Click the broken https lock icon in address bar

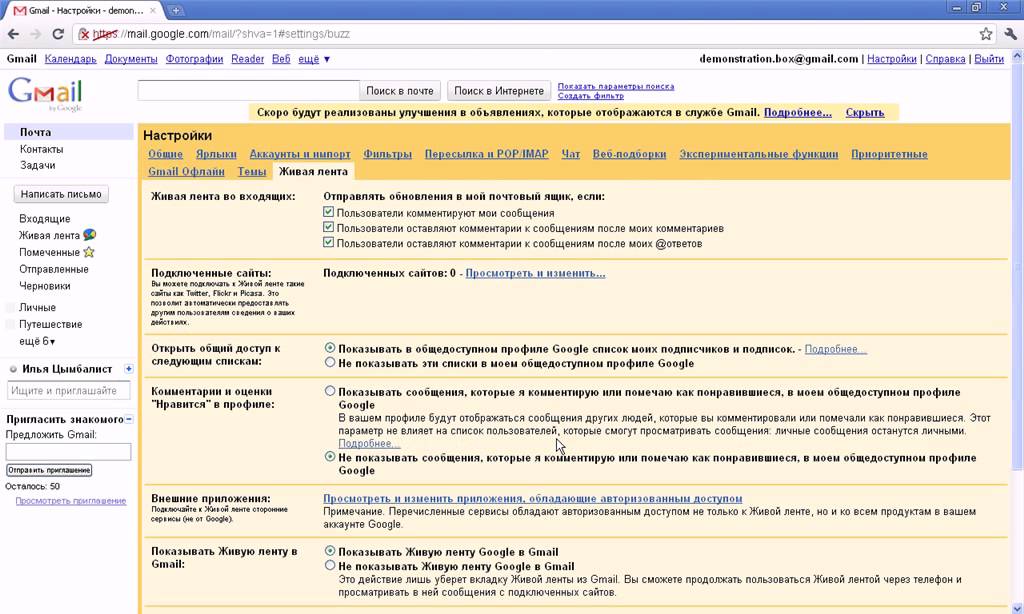pos(84,34)
